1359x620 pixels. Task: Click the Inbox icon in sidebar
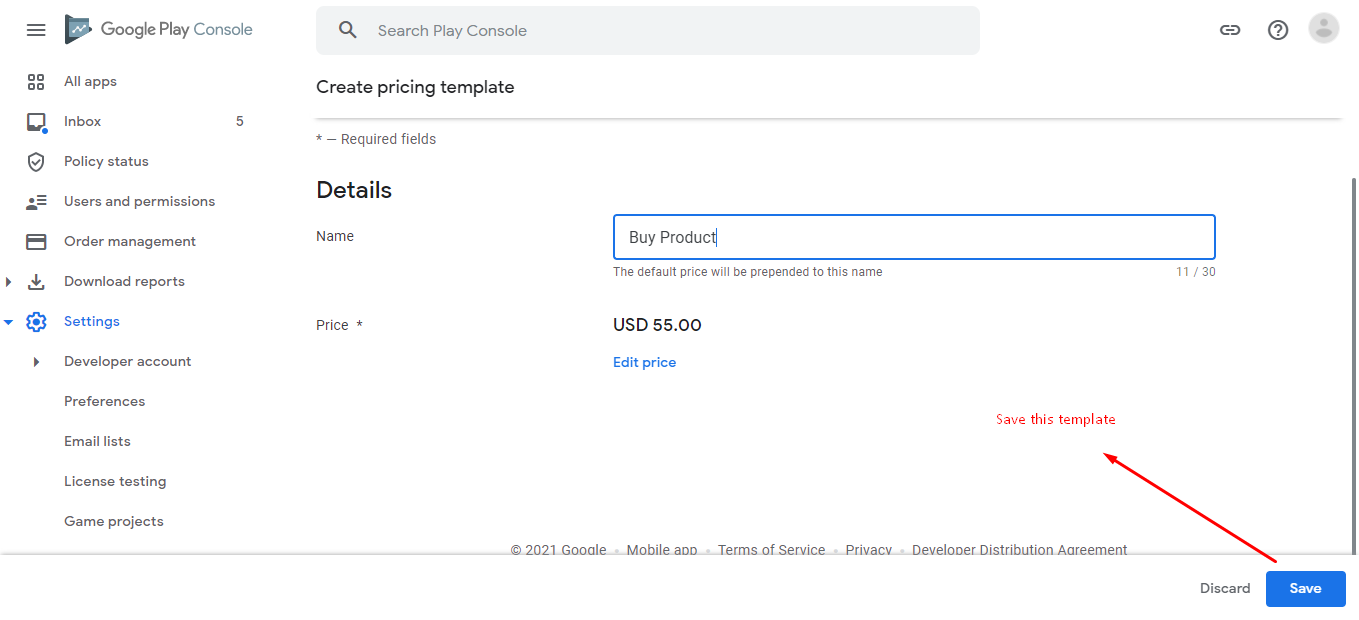click(36, 122)
